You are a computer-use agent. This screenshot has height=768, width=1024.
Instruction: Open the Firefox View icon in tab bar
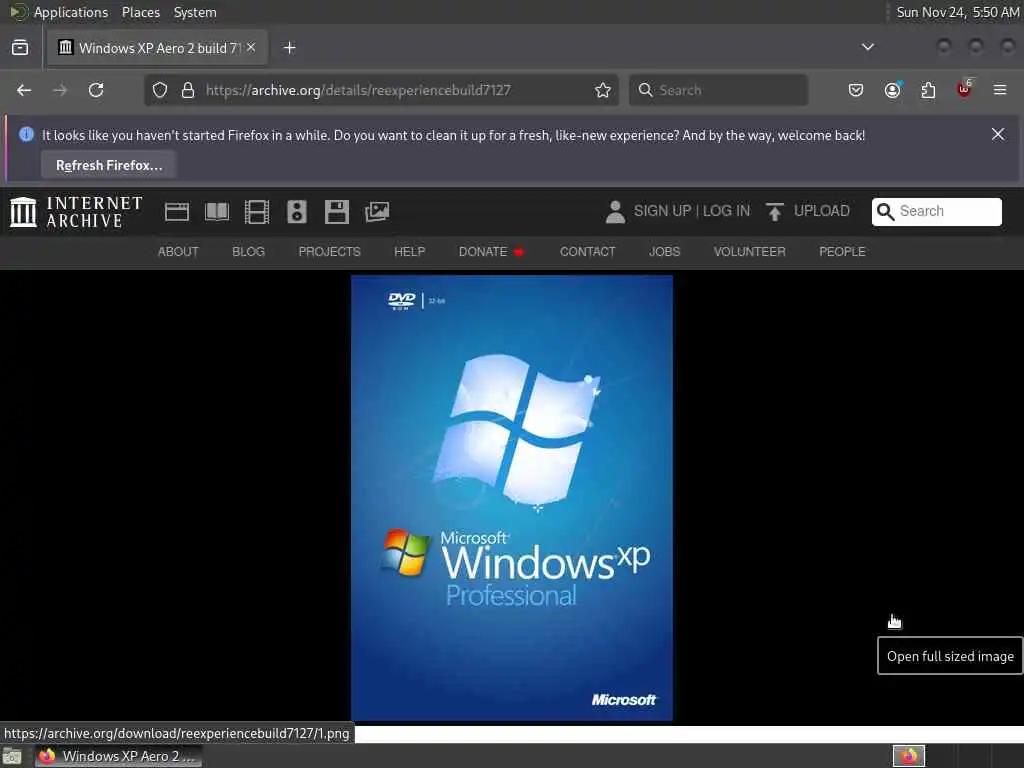[x=20, y=48]
